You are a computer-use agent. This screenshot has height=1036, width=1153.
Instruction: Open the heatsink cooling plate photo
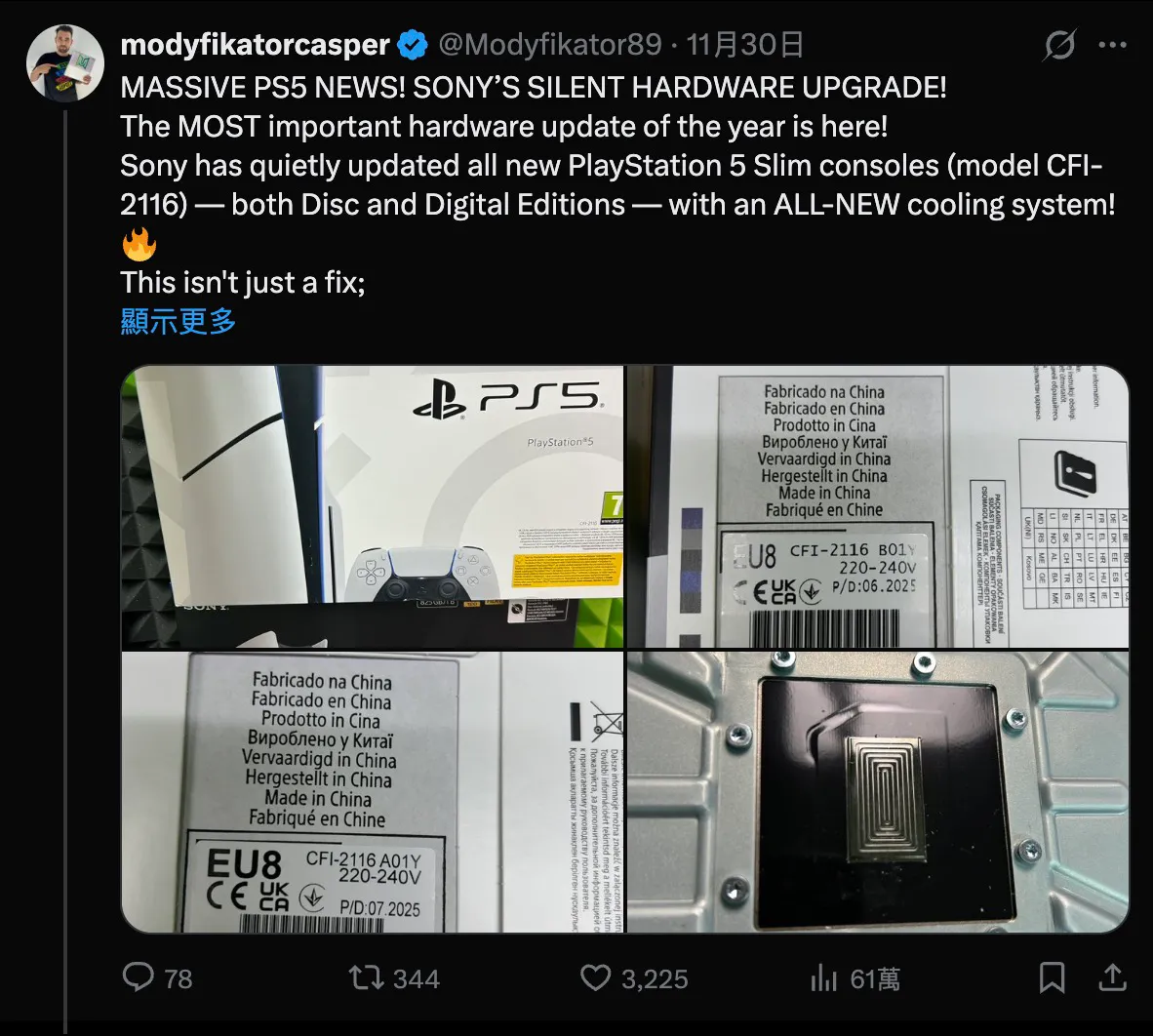[x=878, y=792]
